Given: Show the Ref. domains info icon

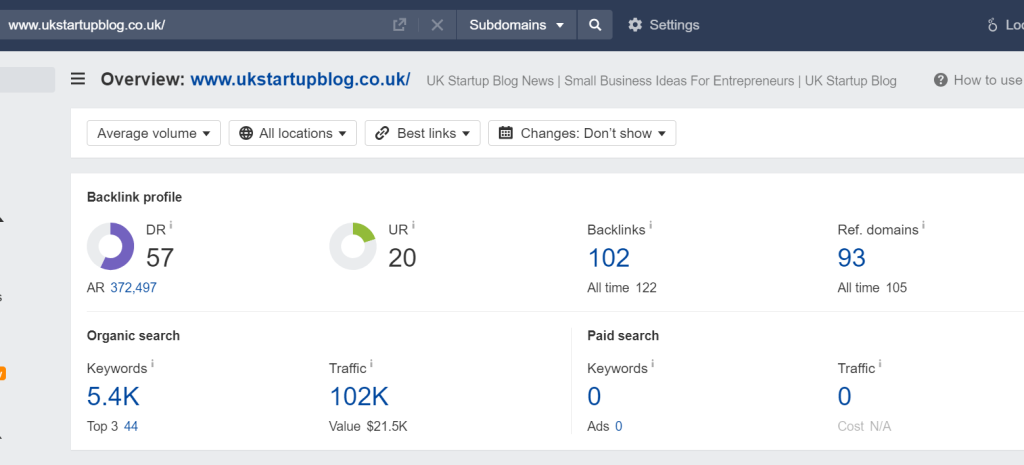Looking at the screenshot, I should pyautogui.click(x=923, y=225).
